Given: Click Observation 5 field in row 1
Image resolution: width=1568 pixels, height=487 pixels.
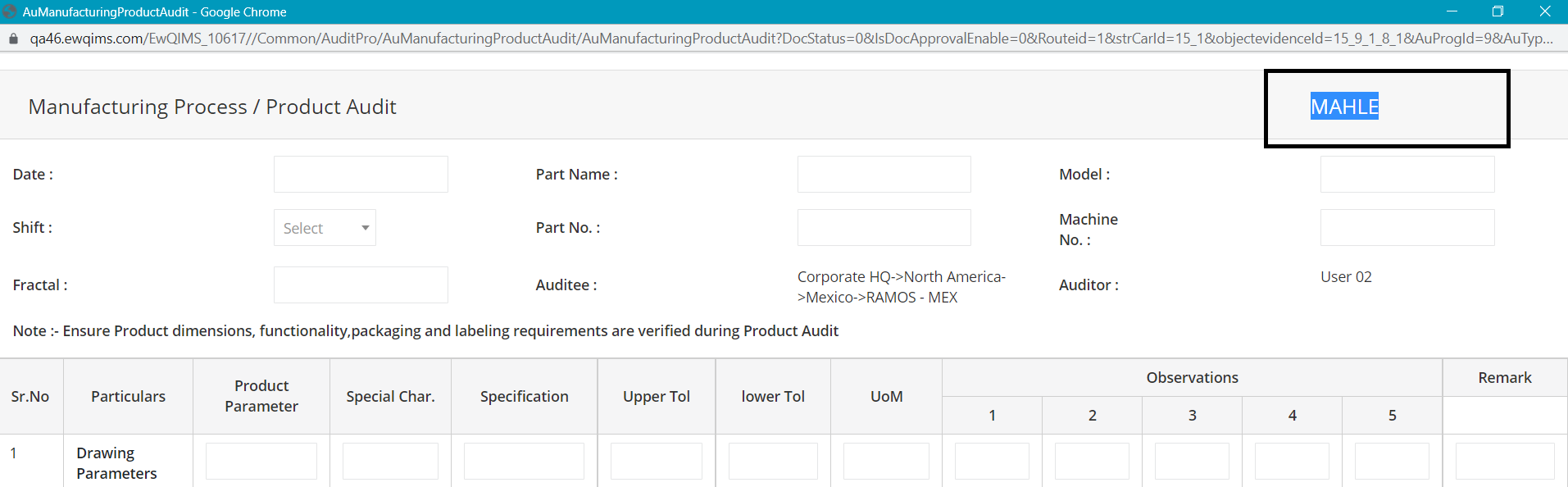Looking at the screenshot, I should coord(1392,462).
